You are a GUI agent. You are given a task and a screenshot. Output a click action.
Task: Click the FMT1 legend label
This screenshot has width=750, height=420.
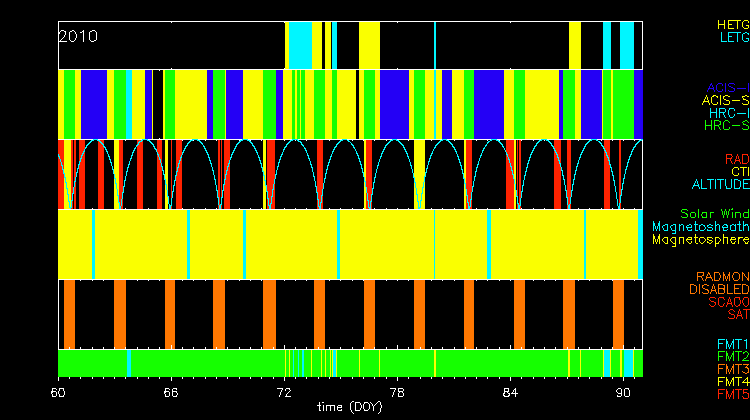[x=731, y=344]
